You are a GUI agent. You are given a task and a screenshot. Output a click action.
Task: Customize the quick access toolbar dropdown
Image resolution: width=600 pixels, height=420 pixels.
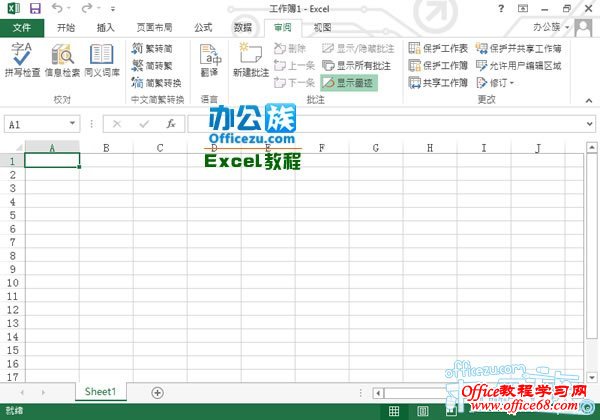pyautogui.click(x=112, y=8)
